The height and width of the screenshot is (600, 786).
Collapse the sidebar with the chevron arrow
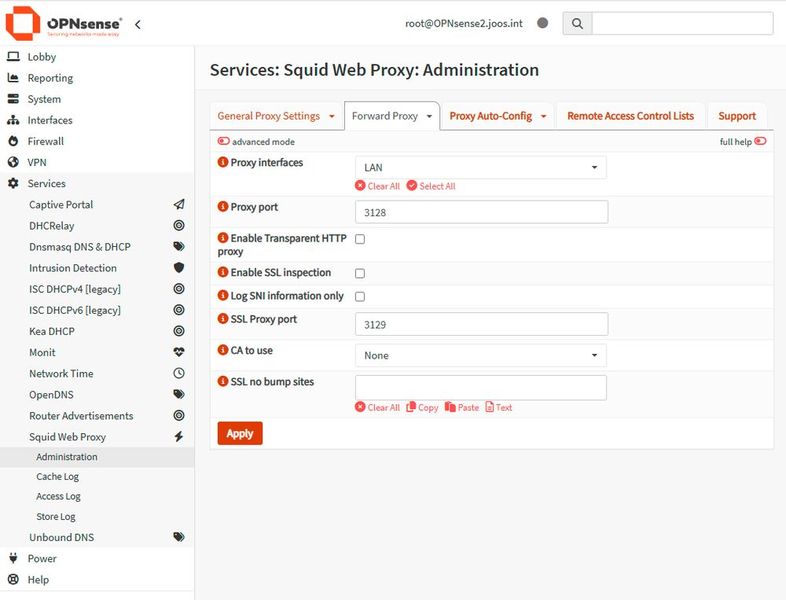(x=137, y=24)
